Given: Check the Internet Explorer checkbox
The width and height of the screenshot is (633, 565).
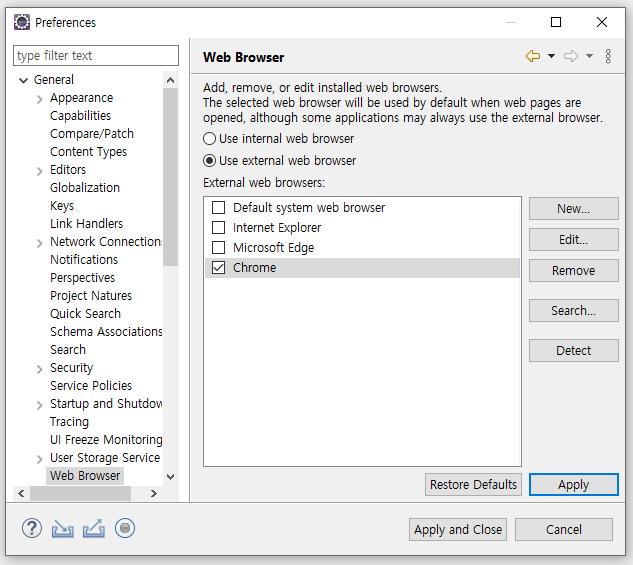Looking at the screenshot, I should point(218,228).
